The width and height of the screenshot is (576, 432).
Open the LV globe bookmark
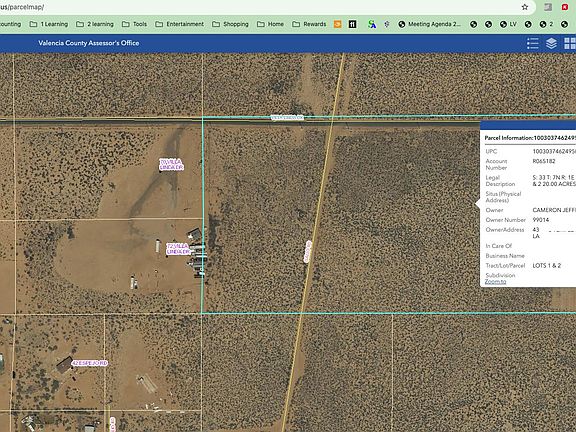[508, 24]
